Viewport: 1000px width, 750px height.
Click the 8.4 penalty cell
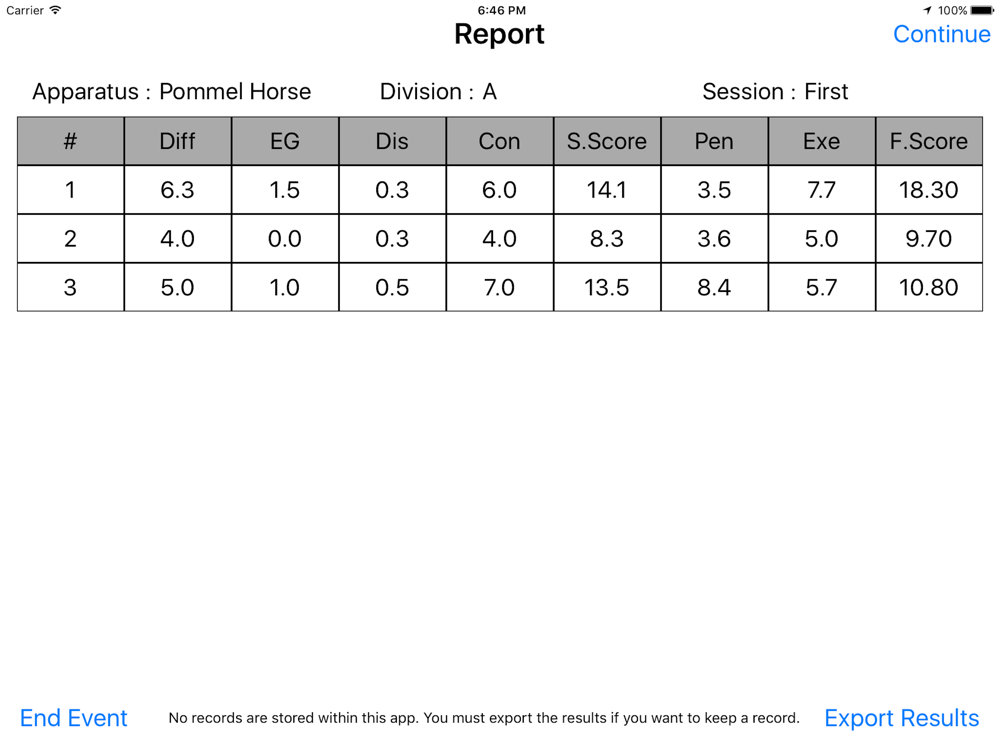tap(714, 287)
